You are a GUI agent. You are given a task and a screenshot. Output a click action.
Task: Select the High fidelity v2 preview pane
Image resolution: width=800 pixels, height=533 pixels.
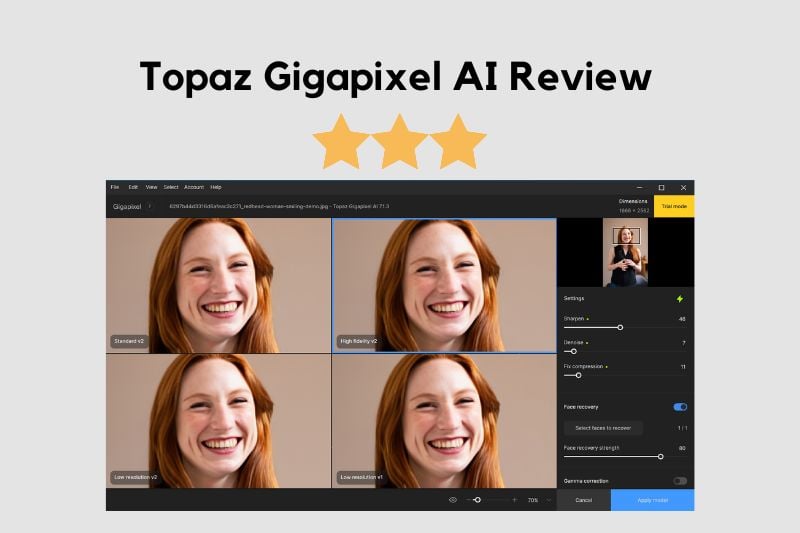tap(444, 286)
